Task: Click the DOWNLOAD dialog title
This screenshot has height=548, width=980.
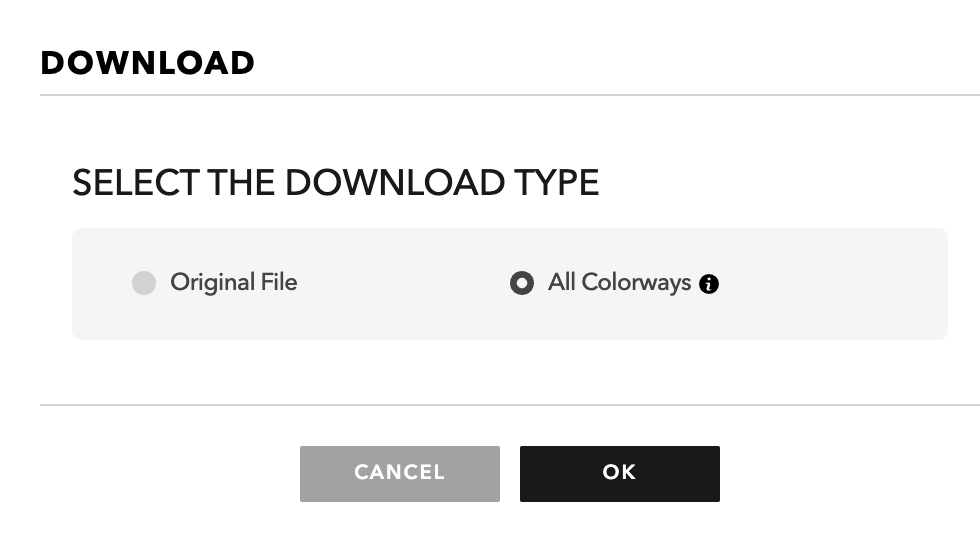Action: (148, 62)
